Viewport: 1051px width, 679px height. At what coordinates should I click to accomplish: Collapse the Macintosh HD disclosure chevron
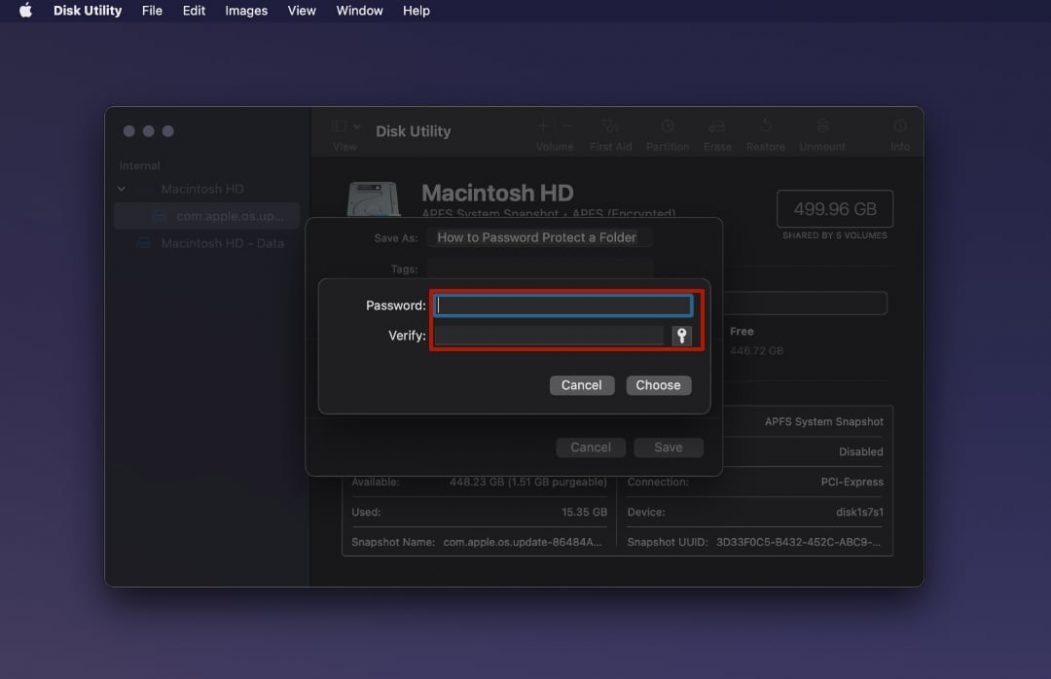[121, 188]
